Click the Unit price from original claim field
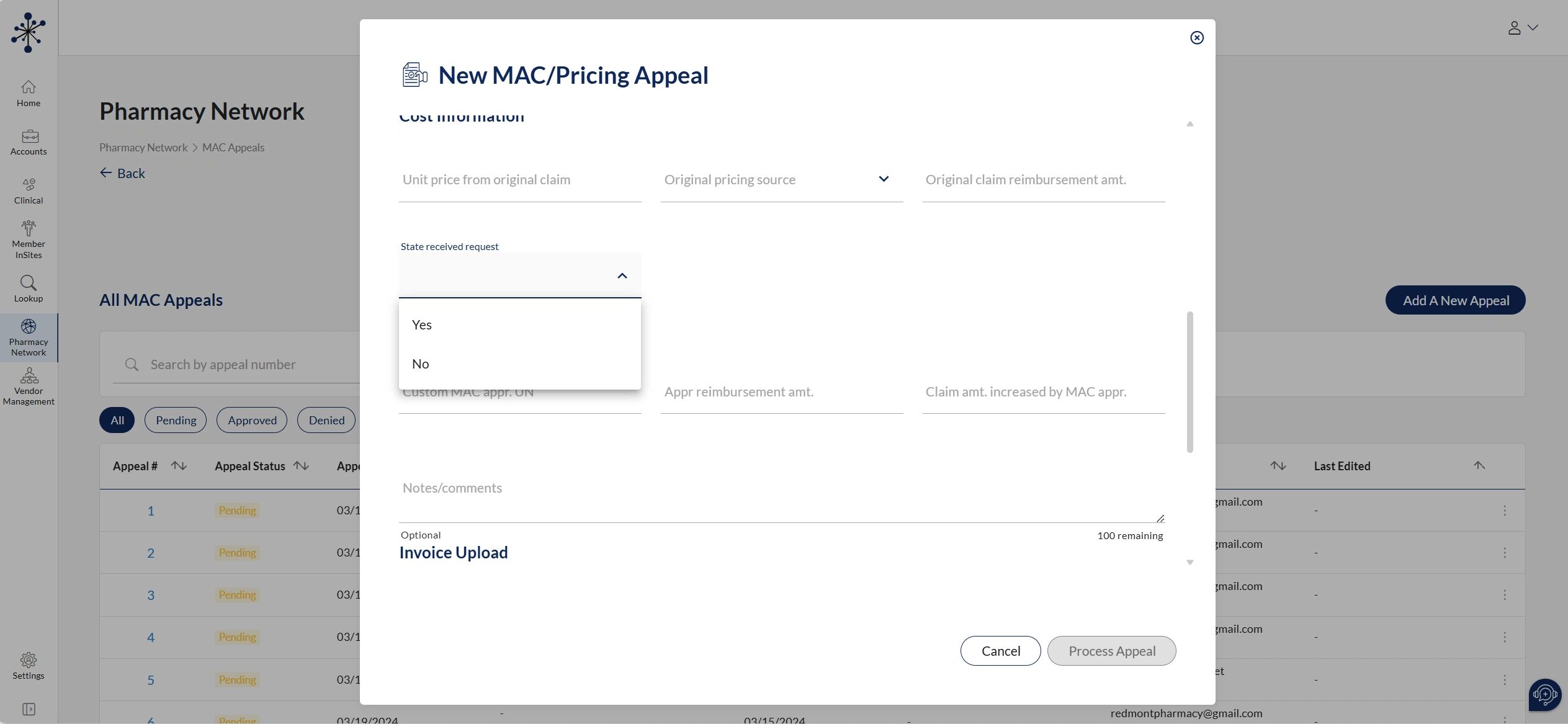Image resolution: width=1568 pixels, height=724 pixels. point(519,180)
